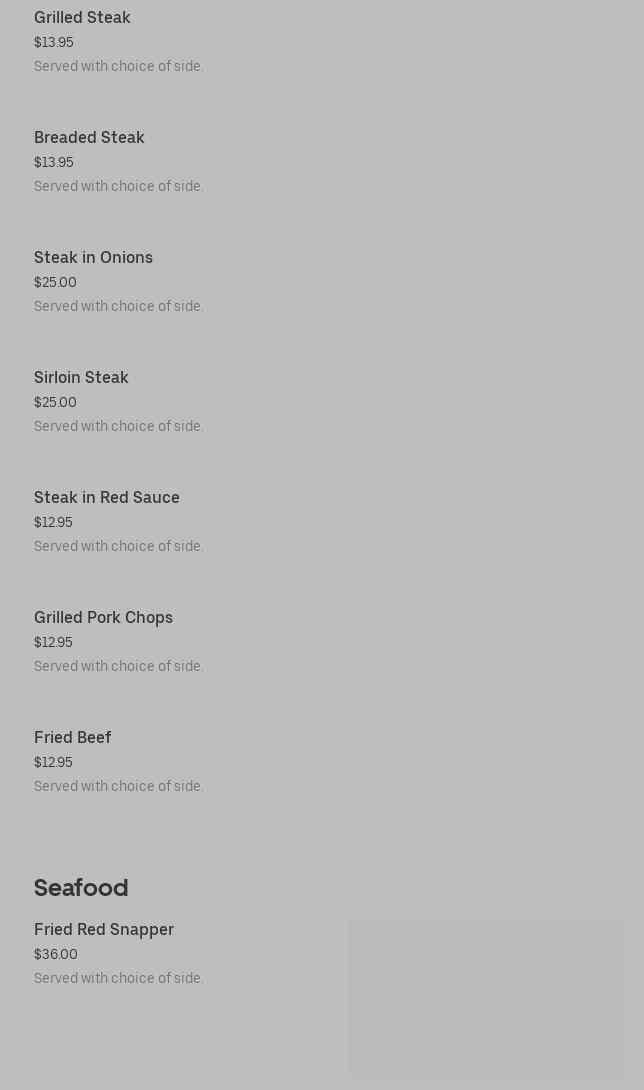Choose the Steak in Onions entry
This screenshot has height=1090, width=644.
[93, 258]
